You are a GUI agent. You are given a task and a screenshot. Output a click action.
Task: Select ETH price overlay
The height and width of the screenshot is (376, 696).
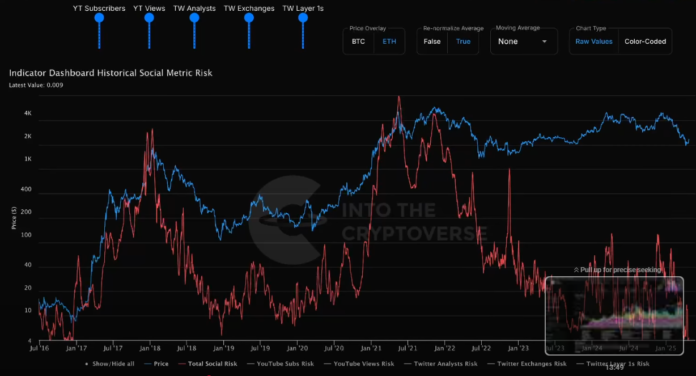point(389,42)
